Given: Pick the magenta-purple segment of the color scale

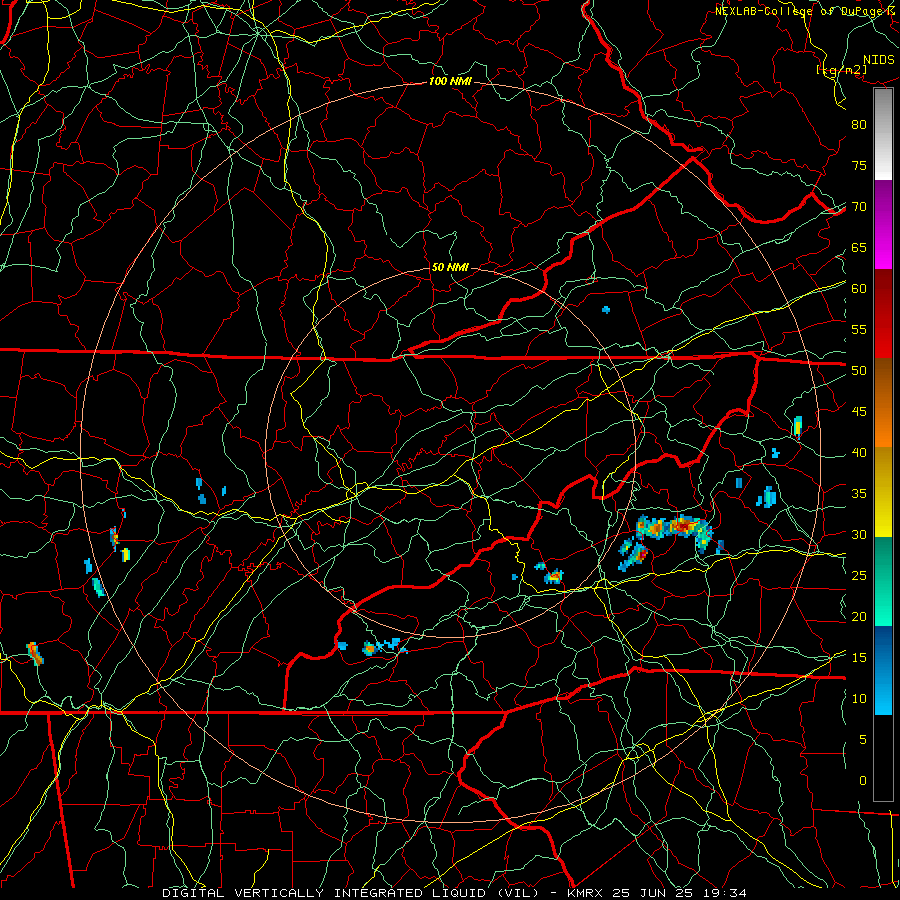Looking at the screenshot, I should [x=883, y=225].
